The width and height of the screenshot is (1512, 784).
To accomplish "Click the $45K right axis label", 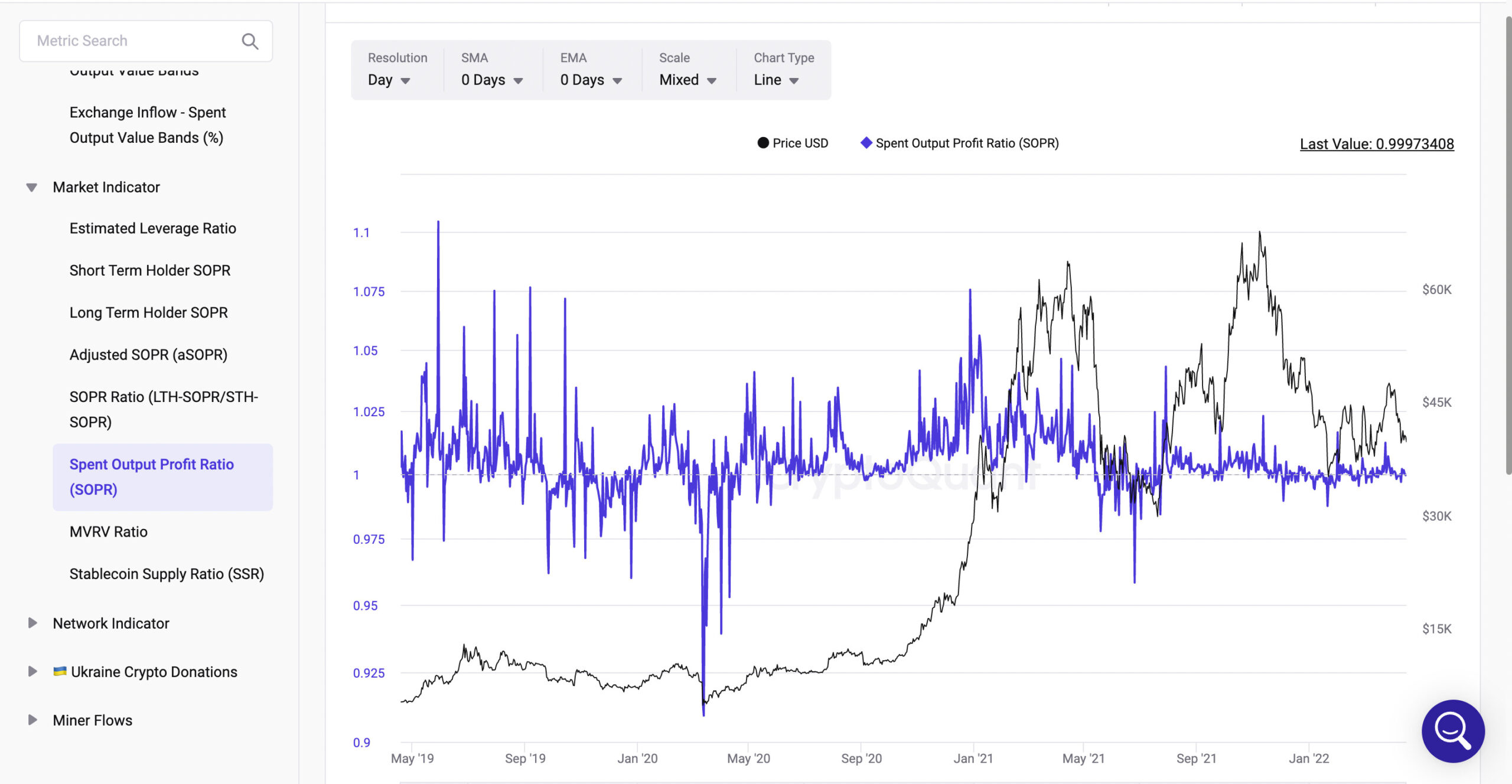I will click(1436, 403).
